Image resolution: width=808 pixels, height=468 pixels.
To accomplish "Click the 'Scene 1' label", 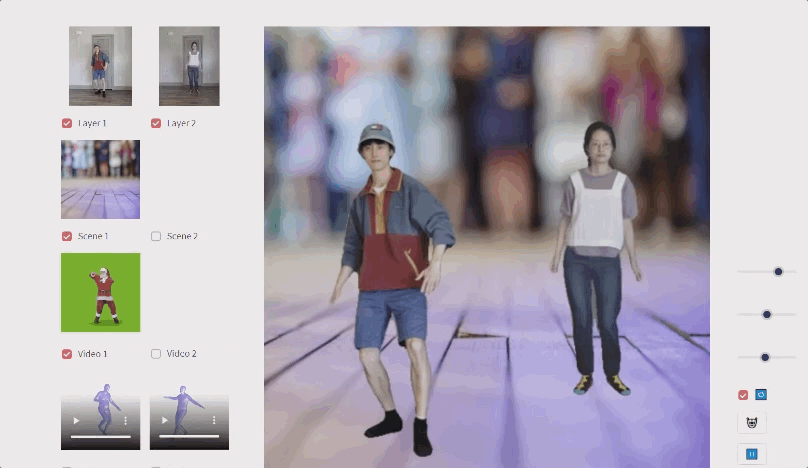I will 93,236.
